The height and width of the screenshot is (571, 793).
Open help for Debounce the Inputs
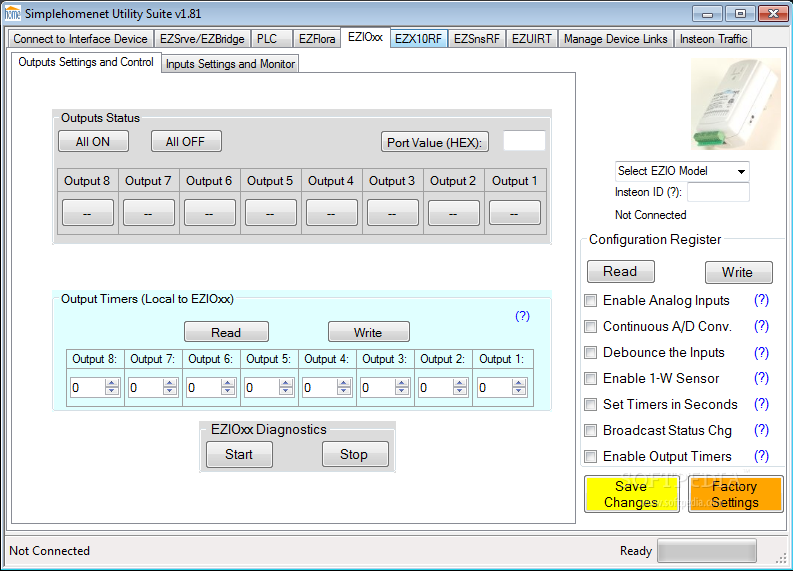pos(761,353)
